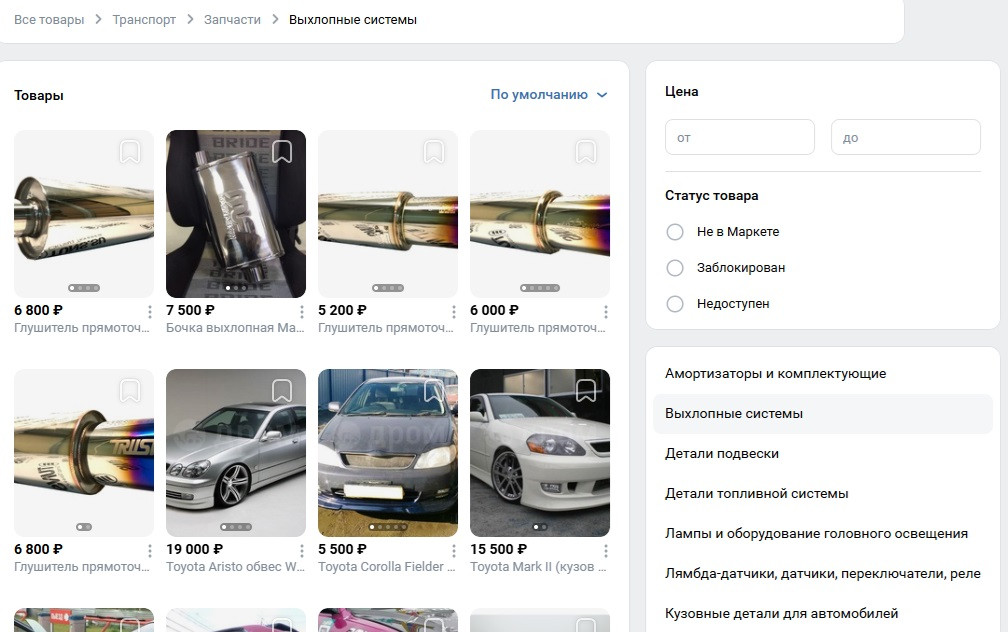
Task: Open the Toyota Corolla Fielder photo
Action: click(388, 453)
